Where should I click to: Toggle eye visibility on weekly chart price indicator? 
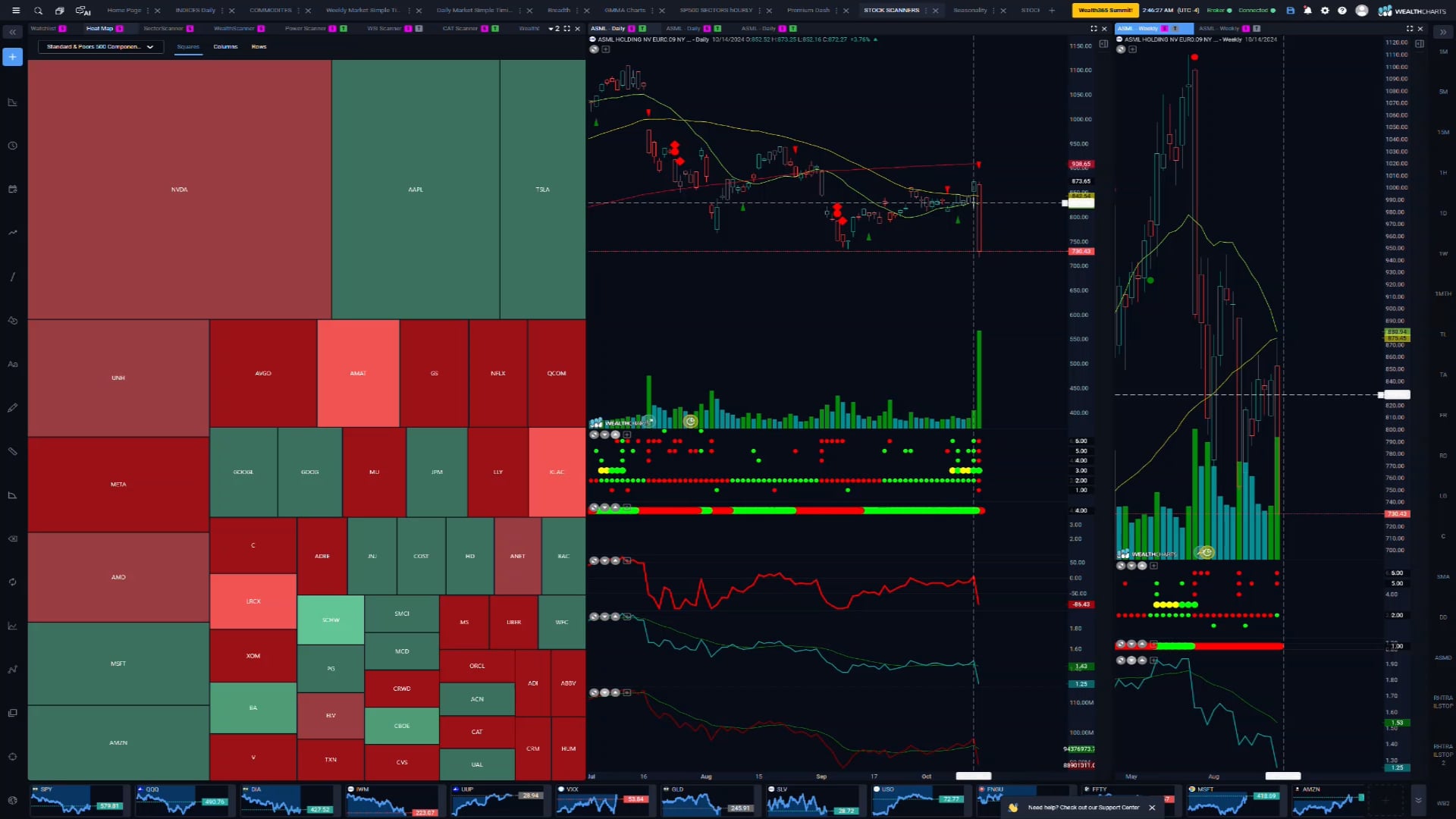point(1121,49)
